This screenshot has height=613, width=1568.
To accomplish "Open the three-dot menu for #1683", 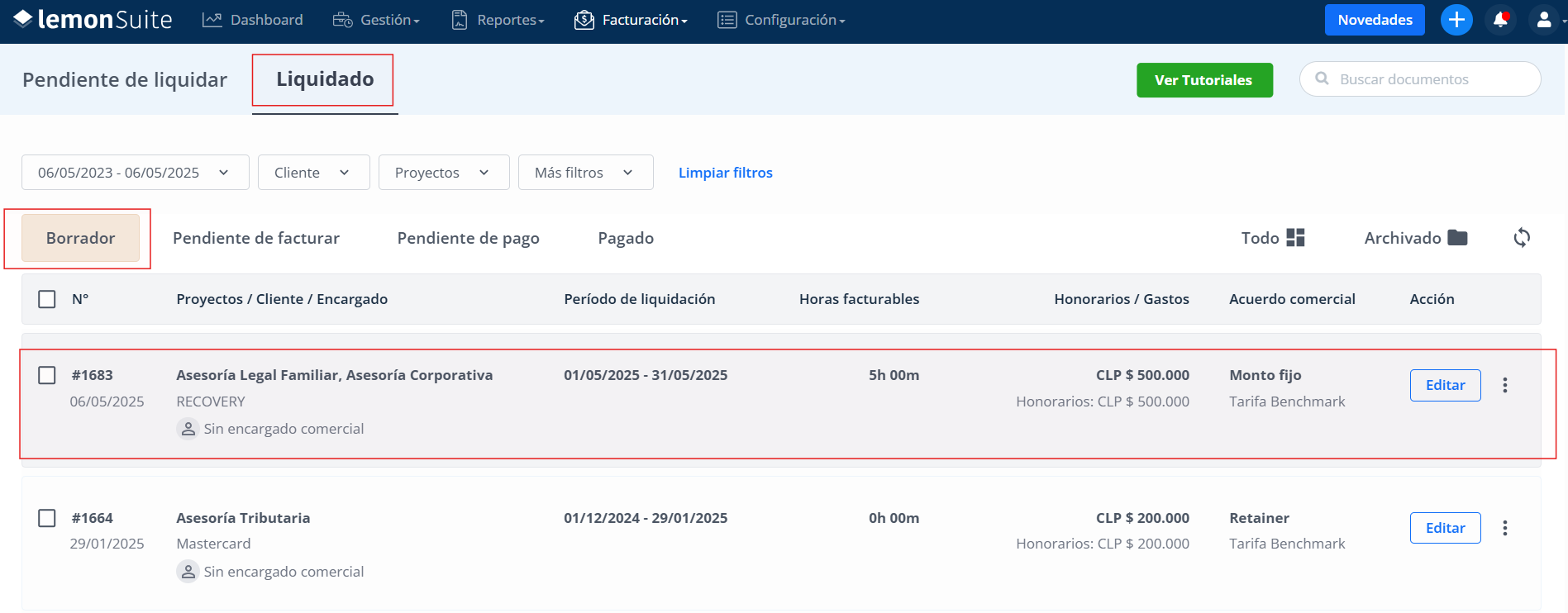I will (x=1505, y=385).
